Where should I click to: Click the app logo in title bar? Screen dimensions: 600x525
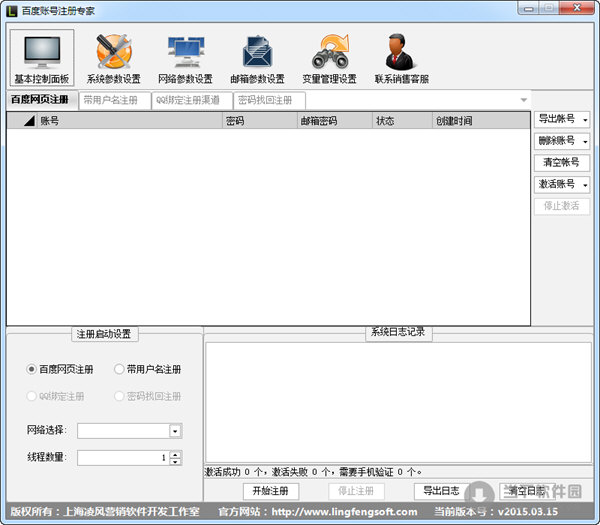pyautogui.click(x=11, y=11)
